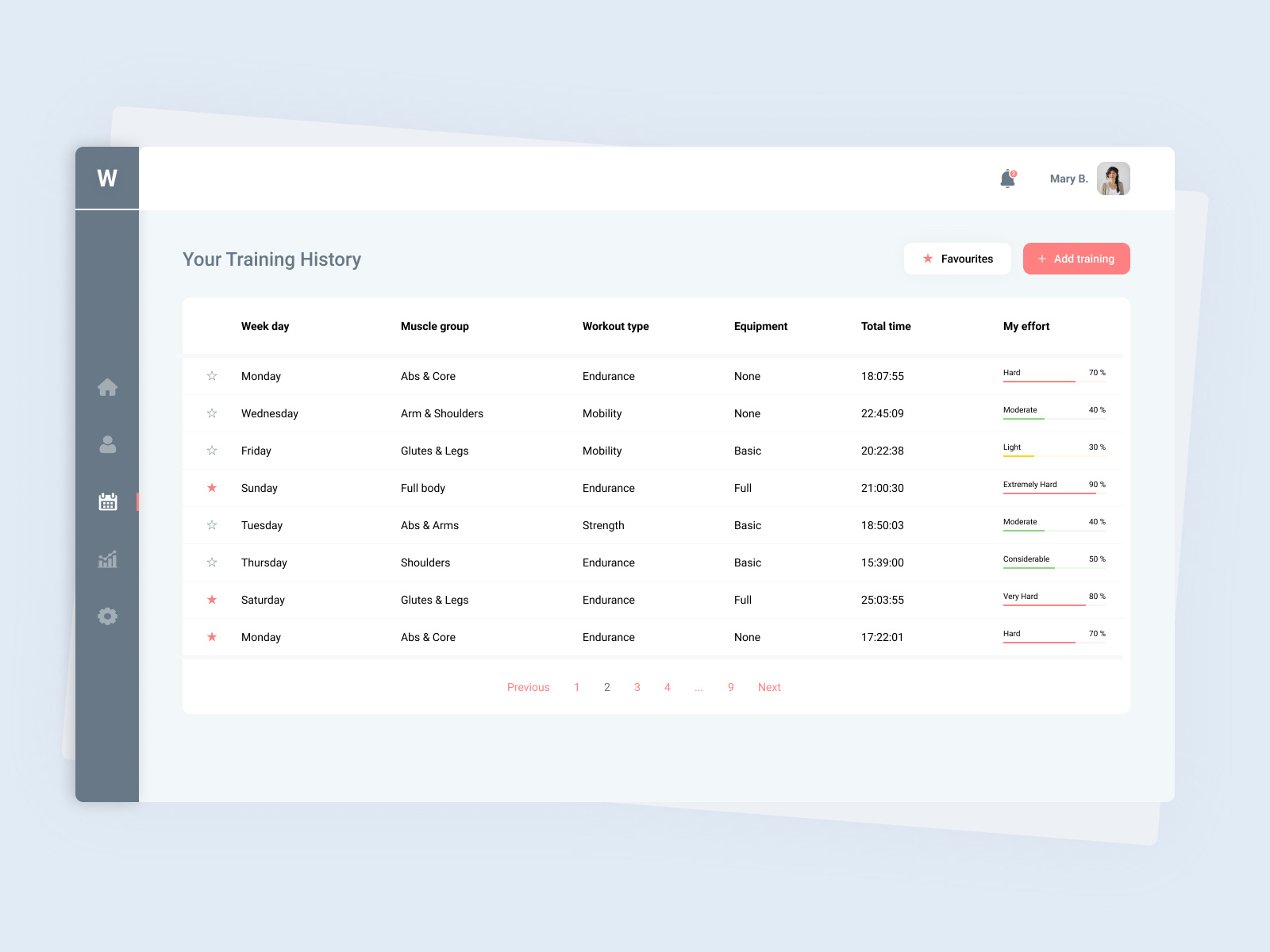Open settings via the gear icon
This screenshot has height=952, width=1270.
click(x=107, y=616)
